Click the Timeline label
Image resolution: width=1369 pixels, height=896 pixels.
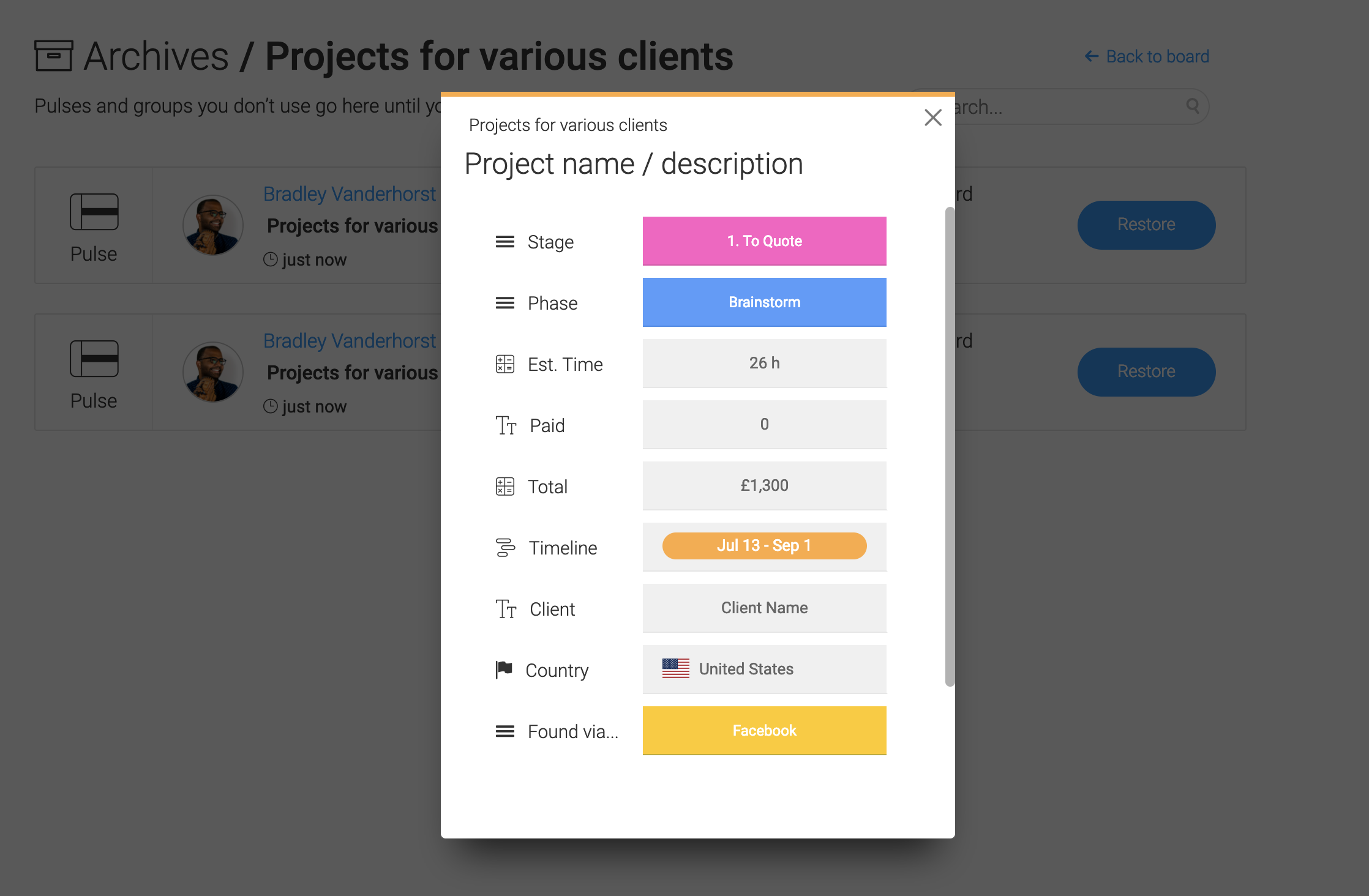pyautogui.click(x=563, y=548)
